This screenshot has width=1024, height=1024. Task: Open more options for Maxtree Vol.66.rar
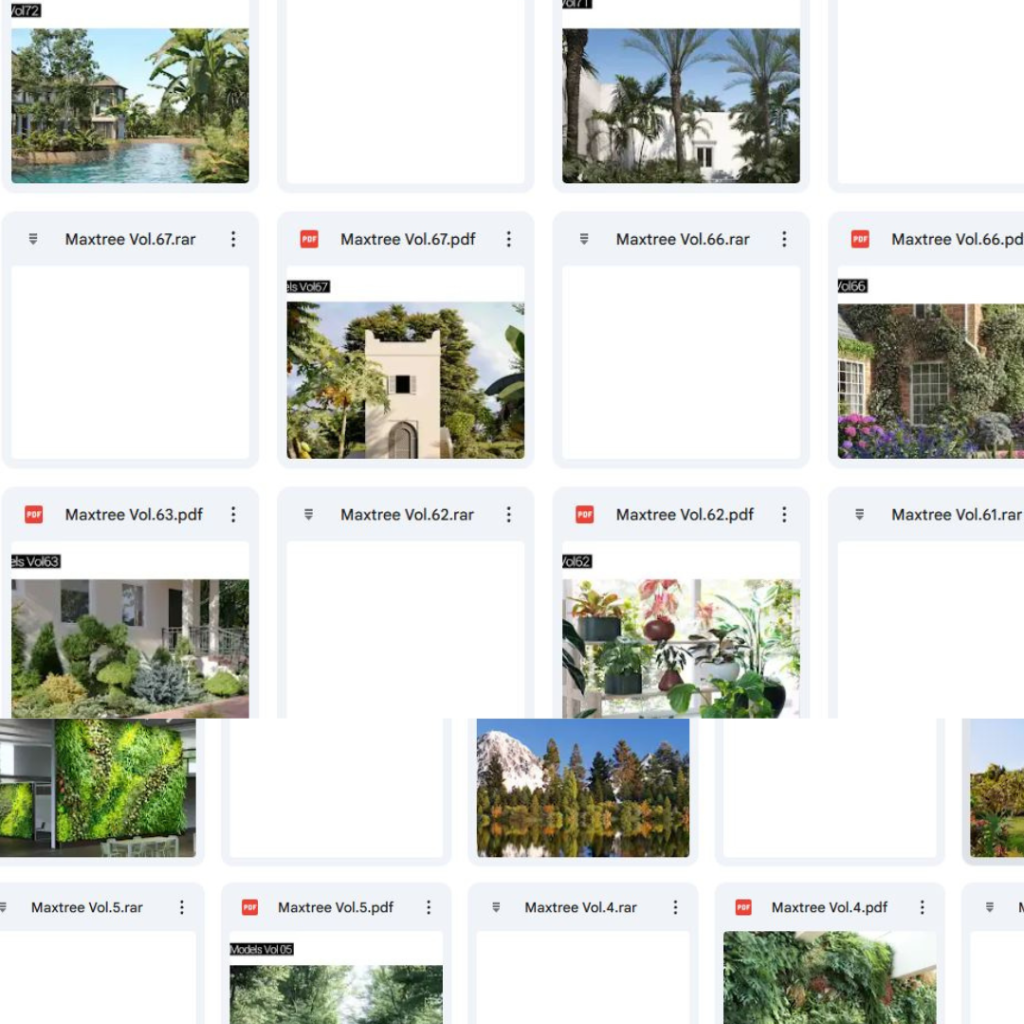point(784,239)
